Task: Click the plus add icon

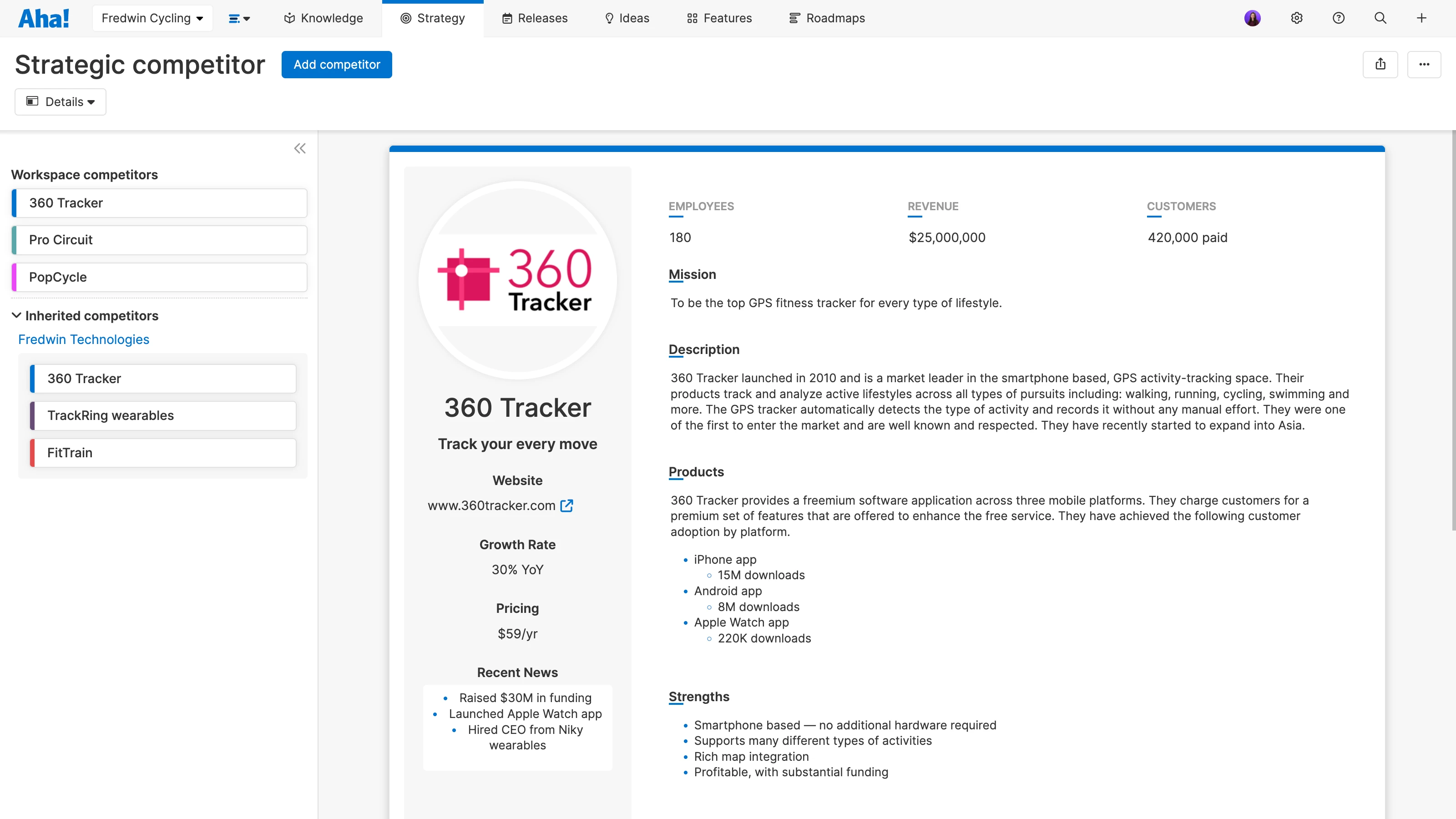Action: (x=1421, y=18)
